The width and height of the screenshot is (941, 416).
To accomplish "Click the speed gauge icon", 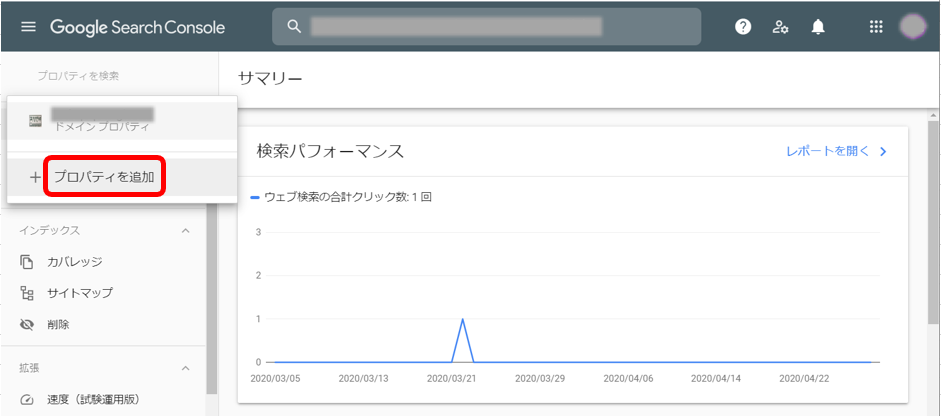I will 26,400.
